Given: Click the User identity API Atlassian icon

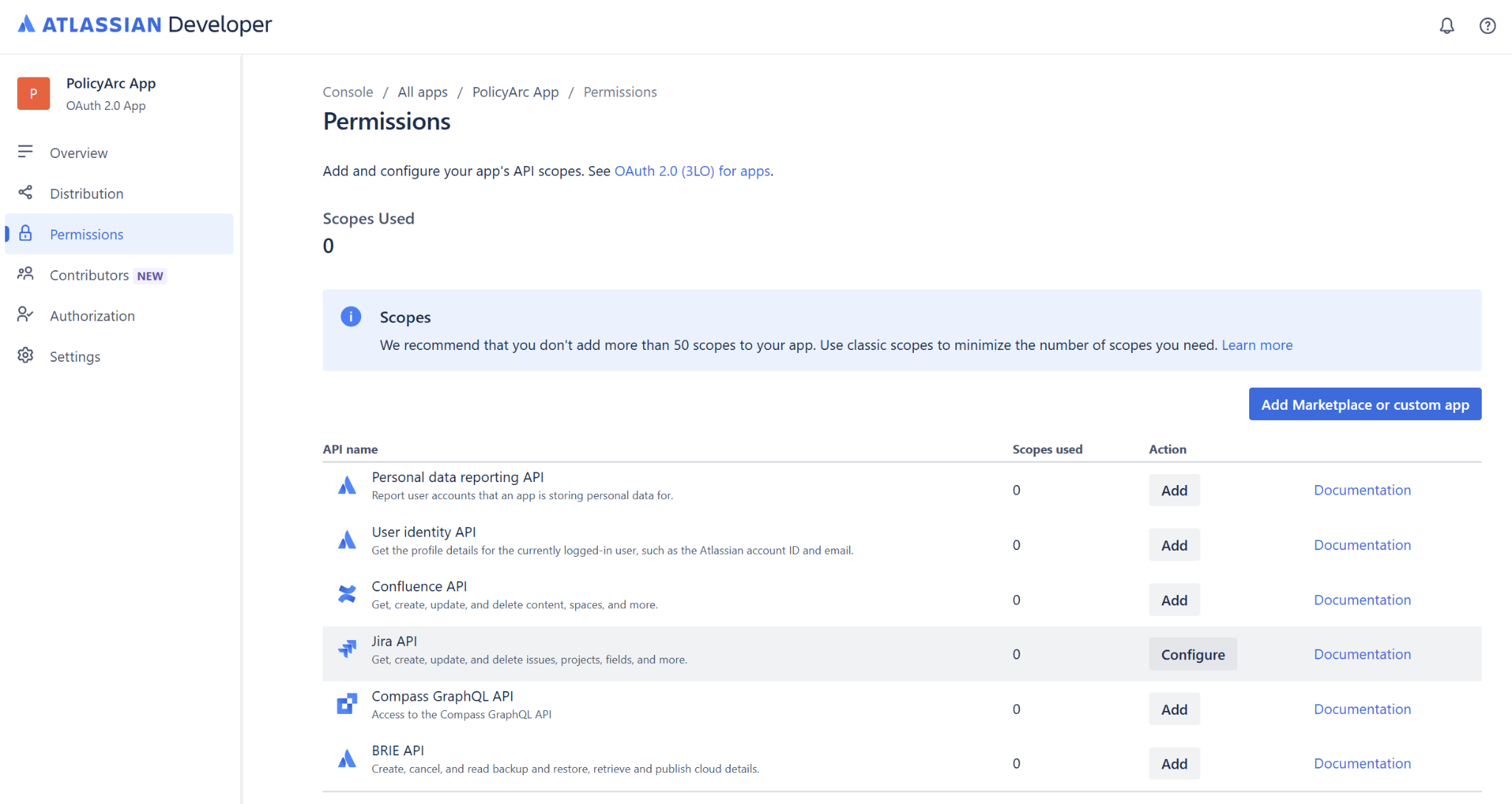Looking at the screenshot, I should click(x=347, y=540).
